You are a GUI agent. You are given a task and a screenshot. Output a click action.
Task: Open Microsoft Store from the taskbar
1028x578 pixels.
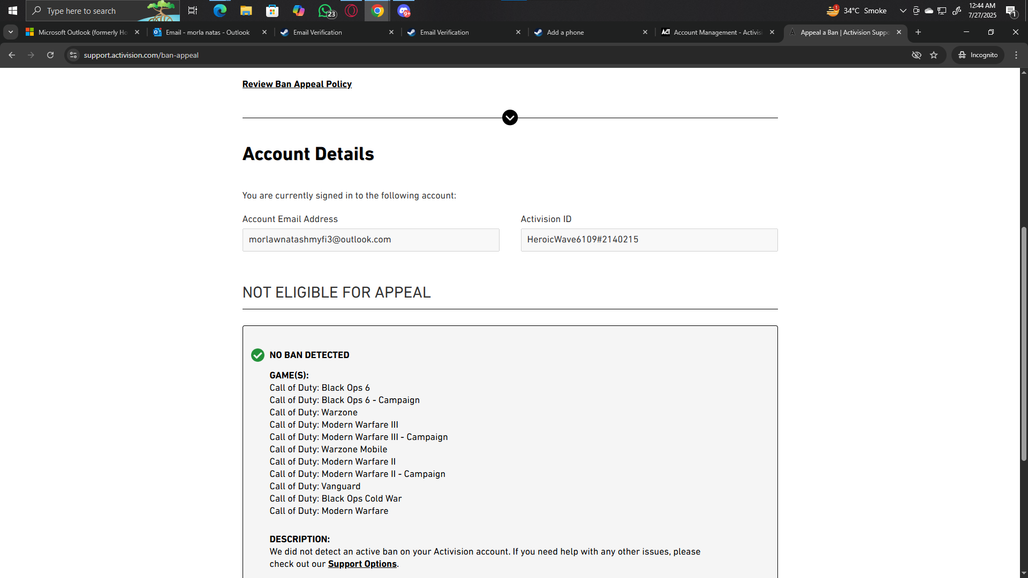(x=272, y=10)
